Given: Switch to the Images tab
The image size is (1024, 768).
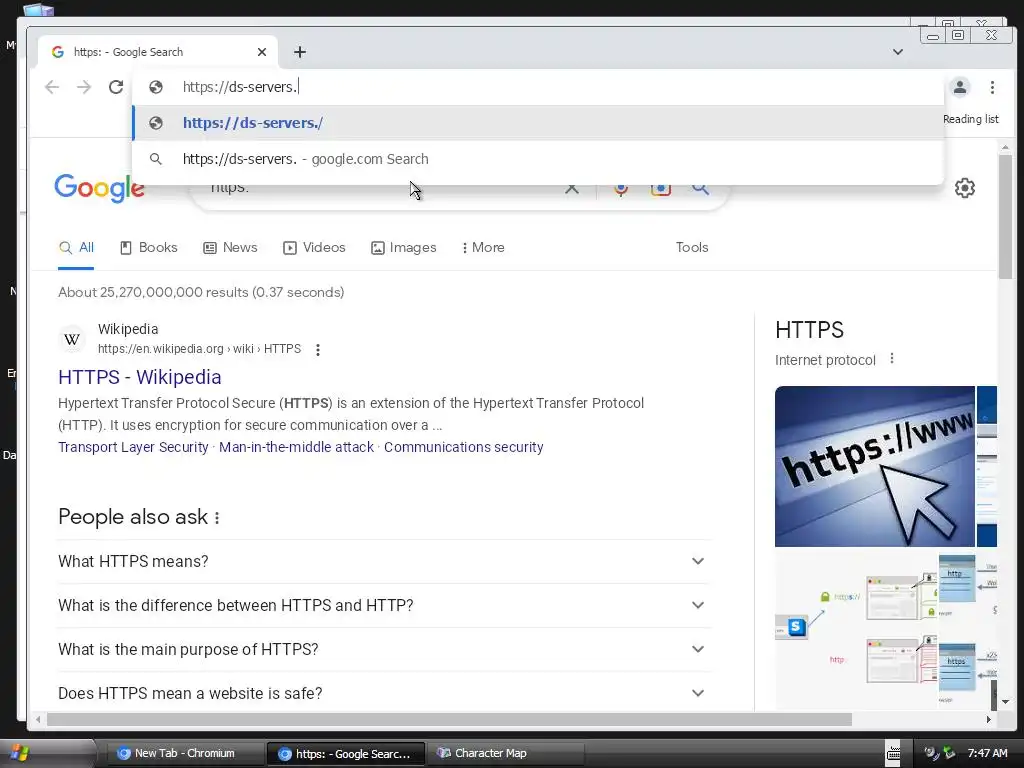Looking at the screenshot, I should coord(404,248).
